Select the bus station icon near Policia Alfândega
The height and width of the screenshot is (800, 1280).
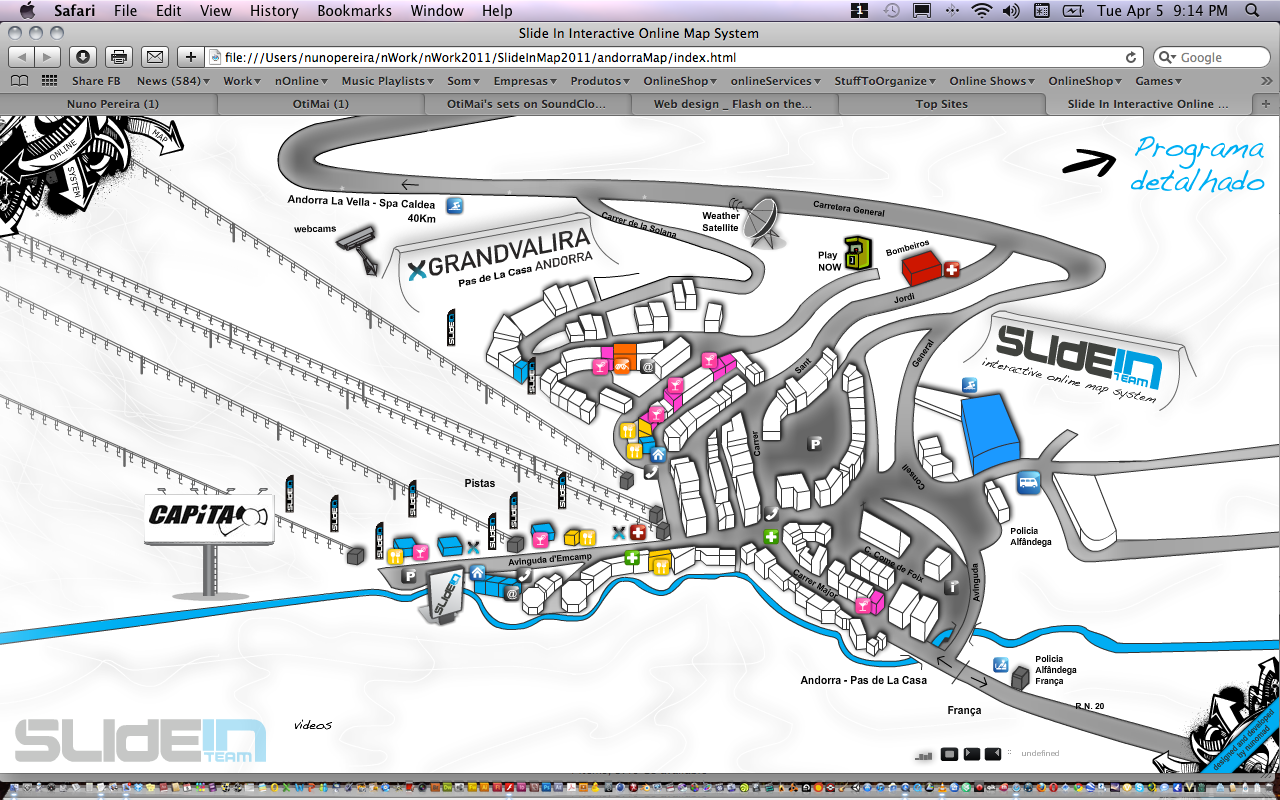1028,483
